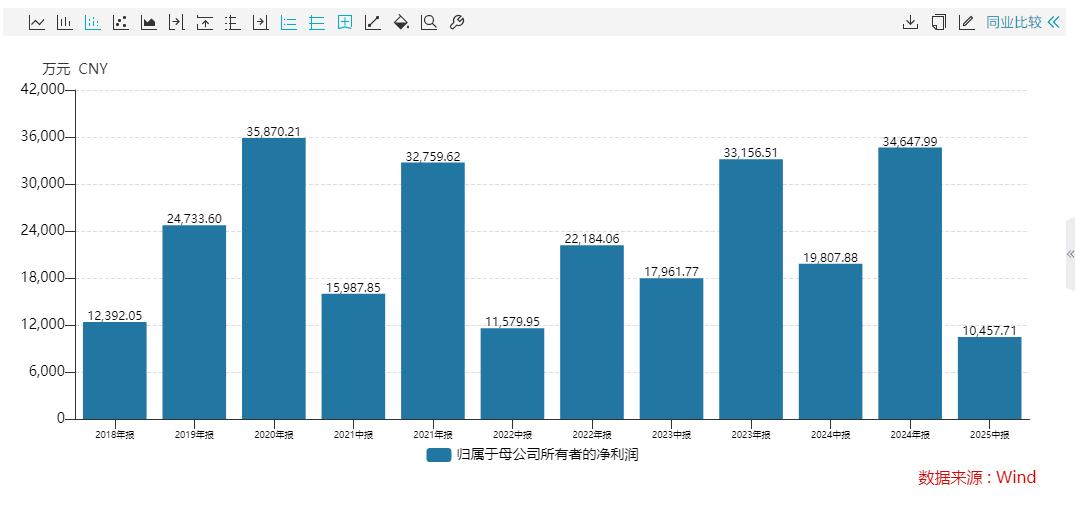
Task: Click the edit pencil icon
Action: coord(966,22)
